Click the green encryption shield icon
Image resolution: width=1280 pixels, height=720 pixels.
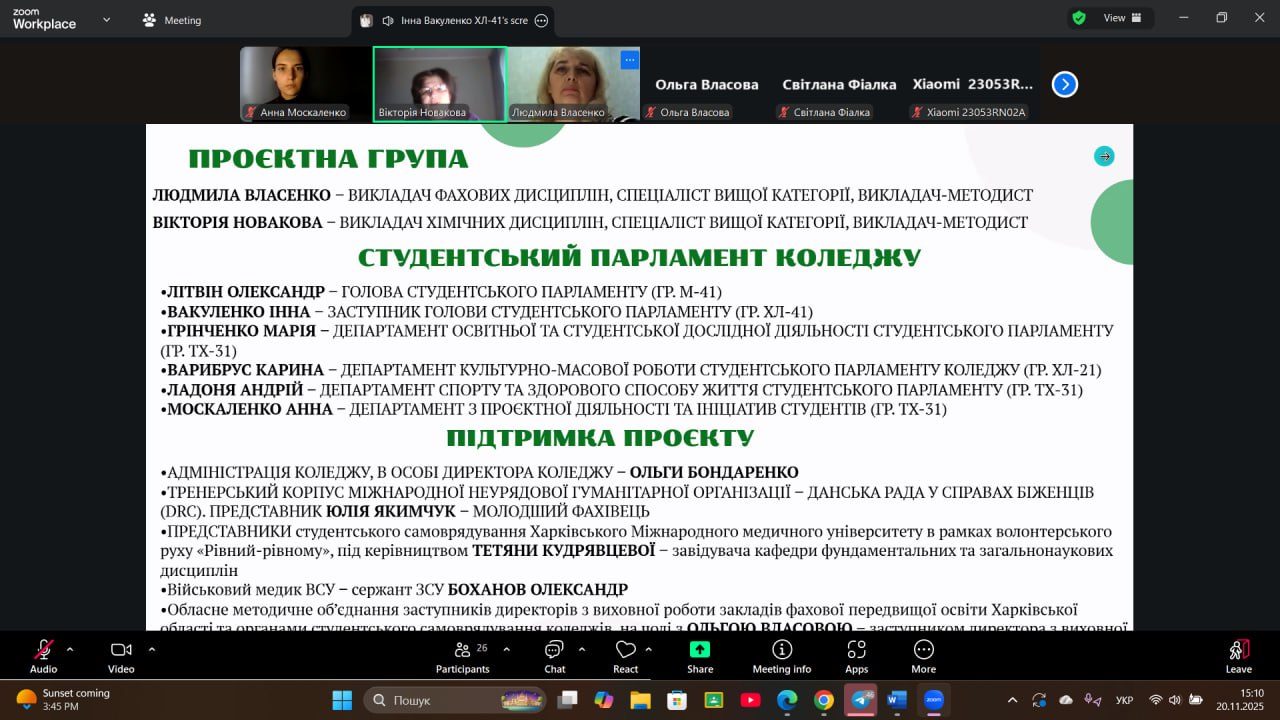tap(1079, 18)
